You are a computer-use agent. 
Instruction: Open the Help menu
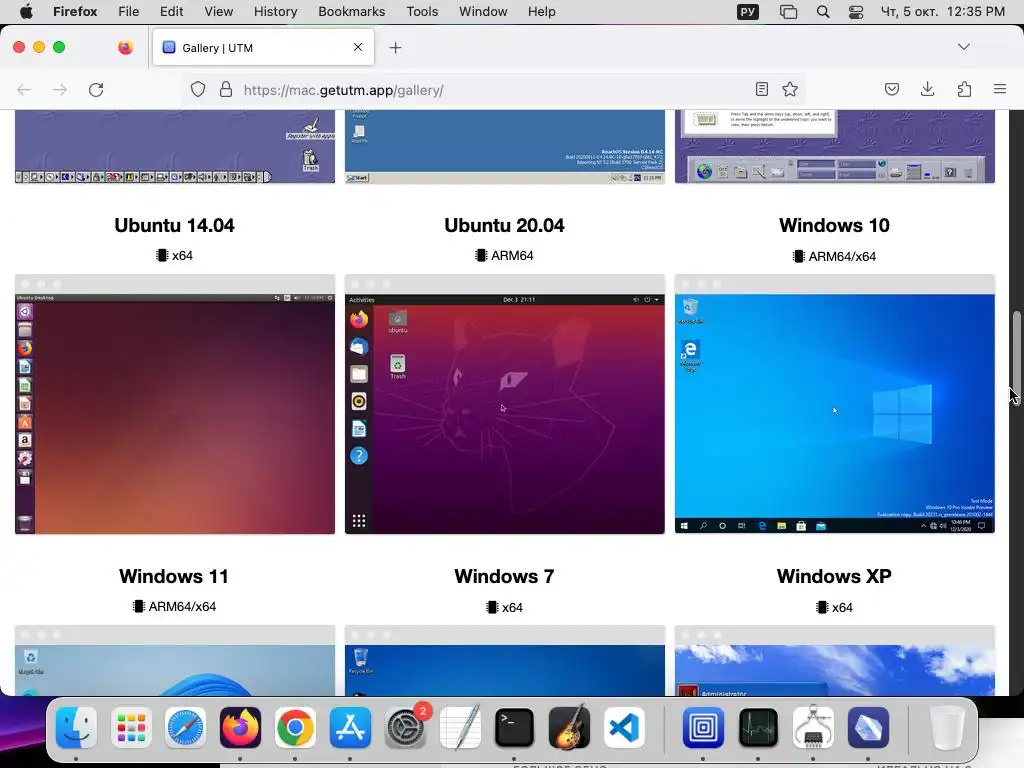(x=541, y=11)
